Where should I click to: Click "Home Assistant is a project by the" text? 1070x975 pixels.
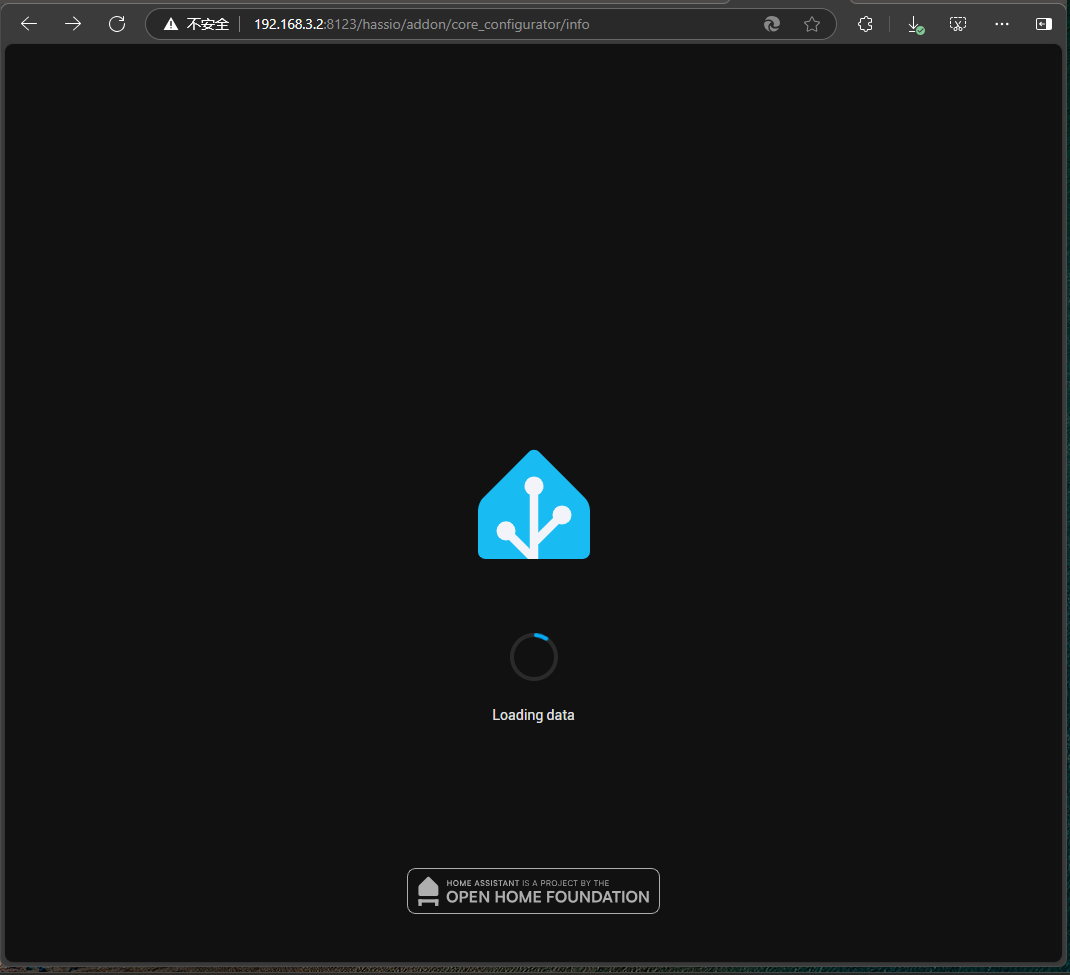click(527, 883)
